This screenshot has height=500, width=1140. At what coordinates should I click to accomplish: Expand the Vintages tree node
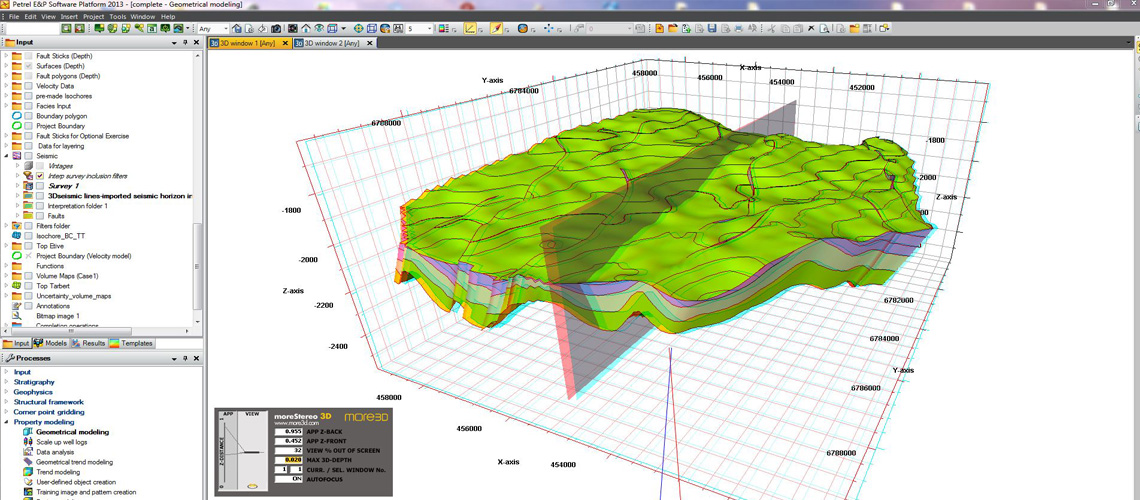tap(18, 166)
